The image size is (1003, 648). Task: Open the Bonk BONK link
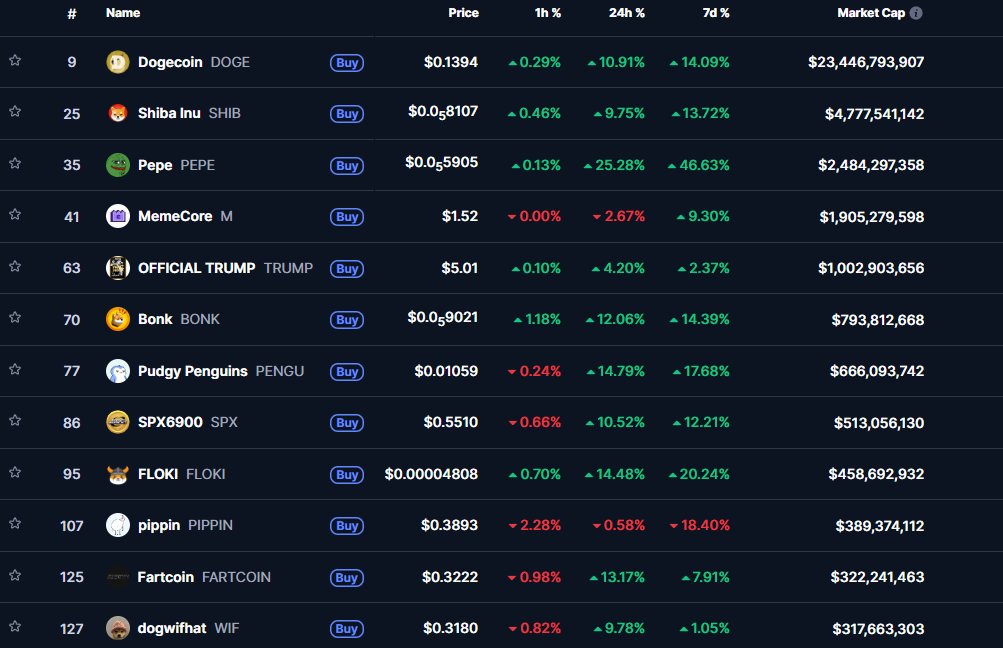point(178,319)
